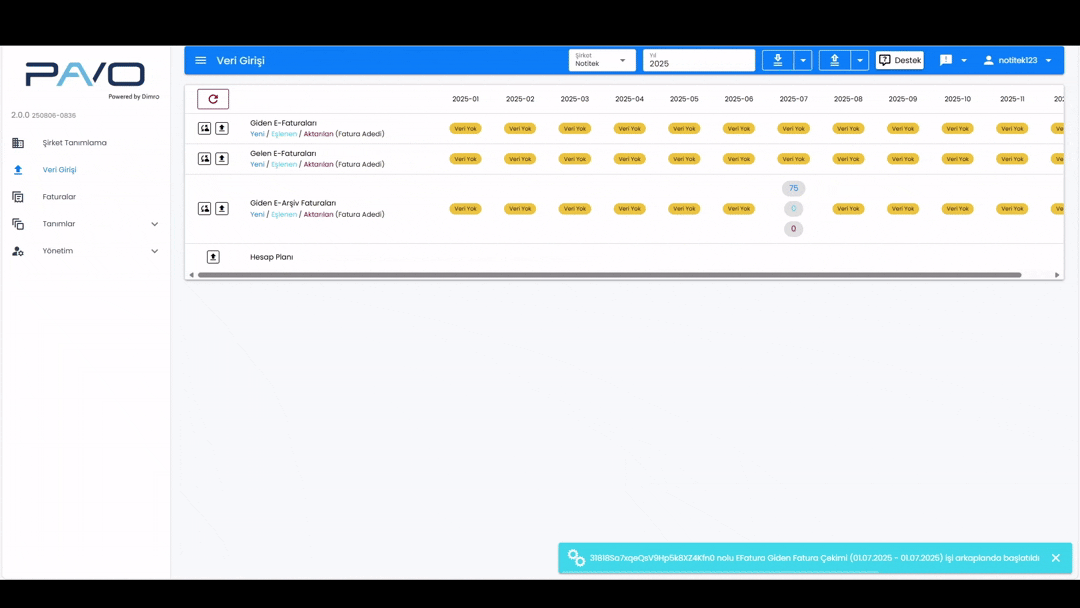Open the hamburger menu next to Veri Girişi
The width and height of the screenshot is (1080, 608).
201,60
